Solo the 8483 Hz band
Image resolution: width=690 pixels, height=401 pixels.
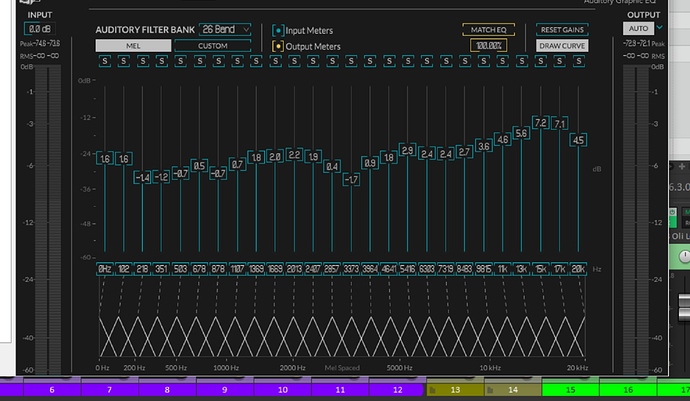click(x=465, y=61)
